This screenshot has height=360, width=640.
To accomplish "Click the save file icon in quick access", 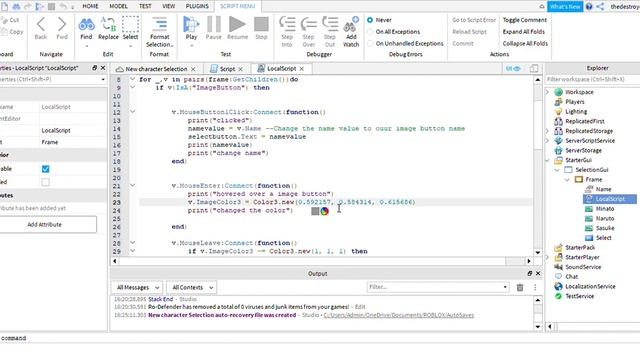I will [4, 7].
